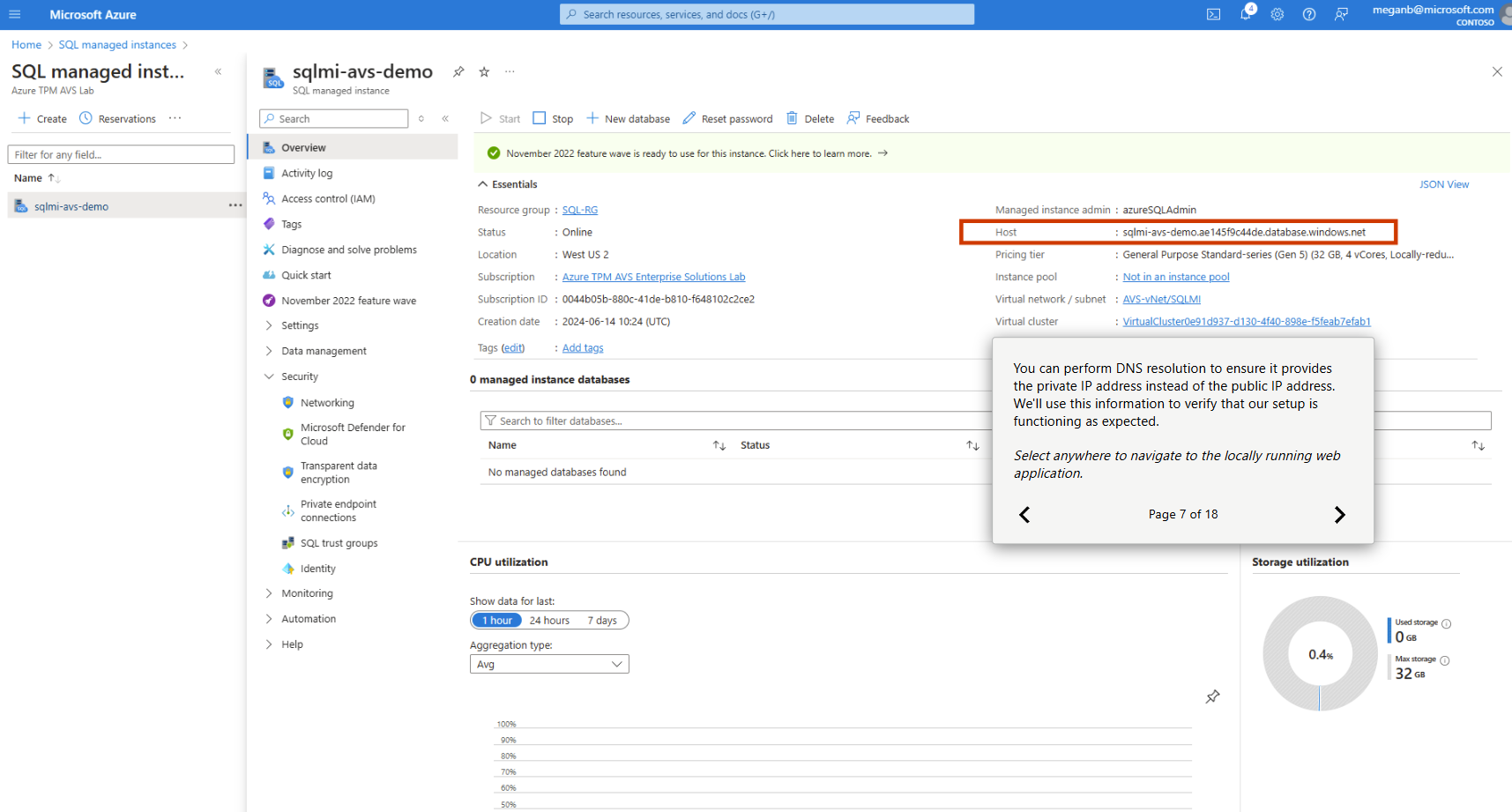Open row options for sqlmi-avs-demo

[235, 205]
